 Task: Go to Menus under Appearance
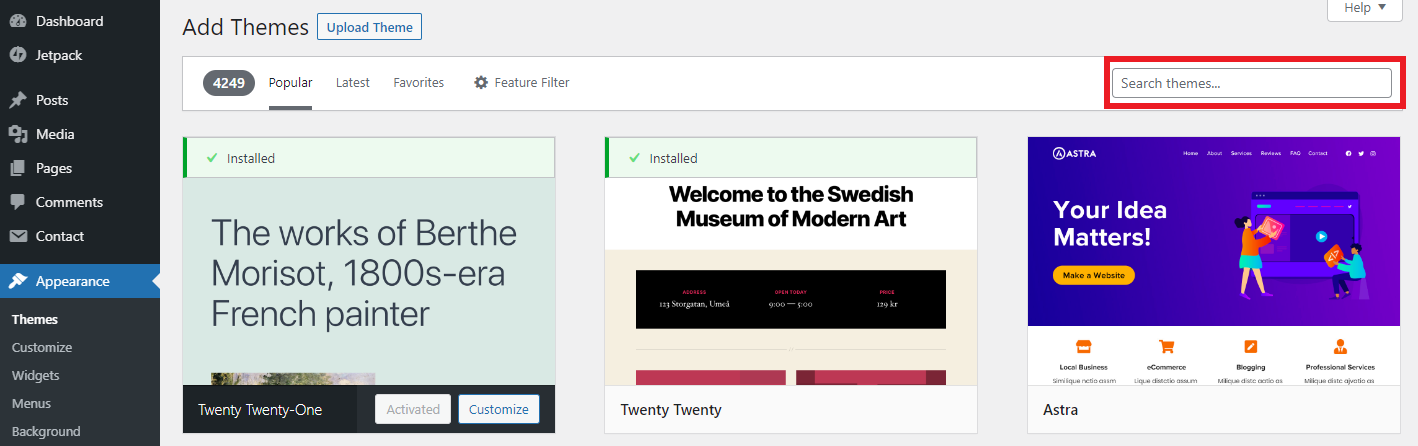pyautogui.click(x=31, y=404)
